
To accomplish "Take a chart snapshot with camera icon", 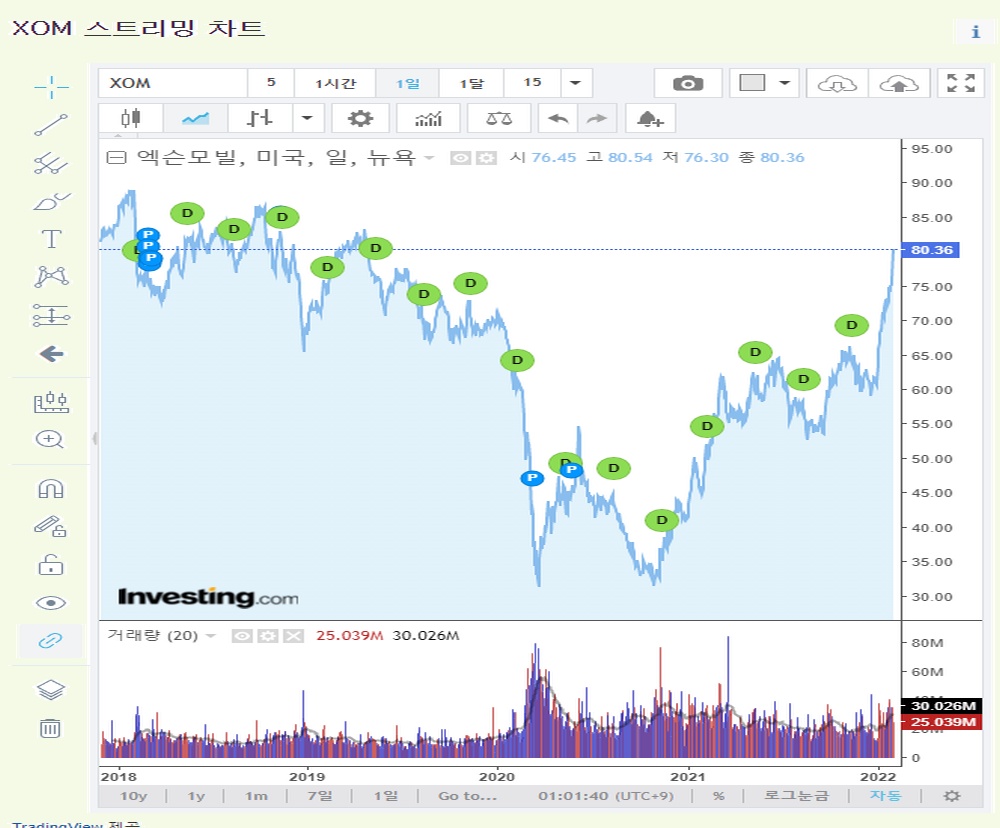I will point(688,84).
